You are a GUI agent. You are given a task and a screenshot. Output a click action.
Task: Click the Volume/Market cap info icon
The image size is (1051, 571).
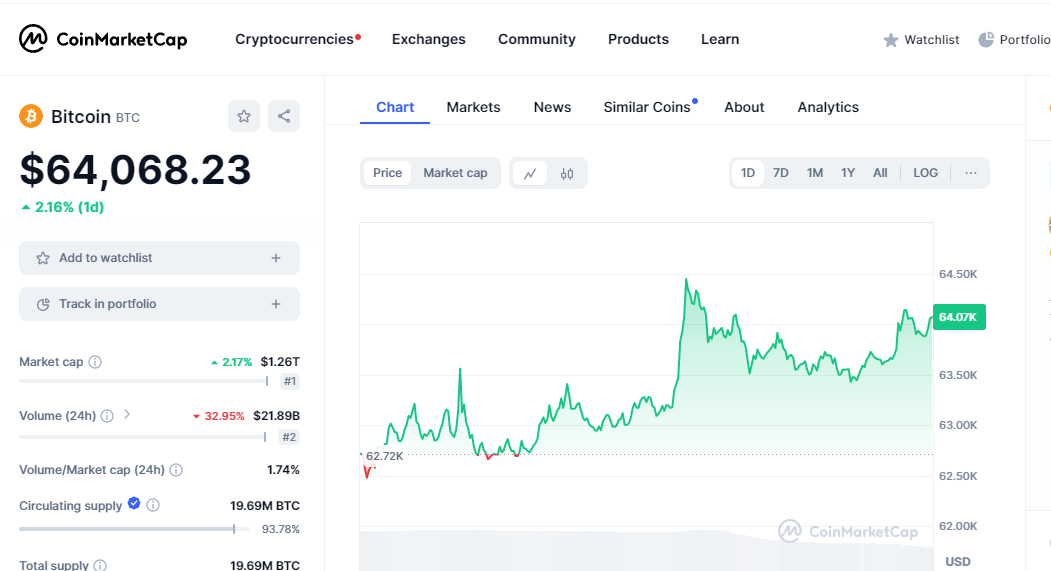[176, 470]
